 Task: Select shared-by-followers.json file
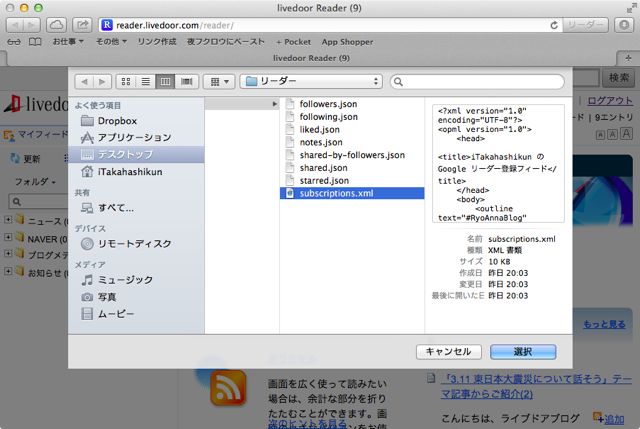click(x=352, y=155)
